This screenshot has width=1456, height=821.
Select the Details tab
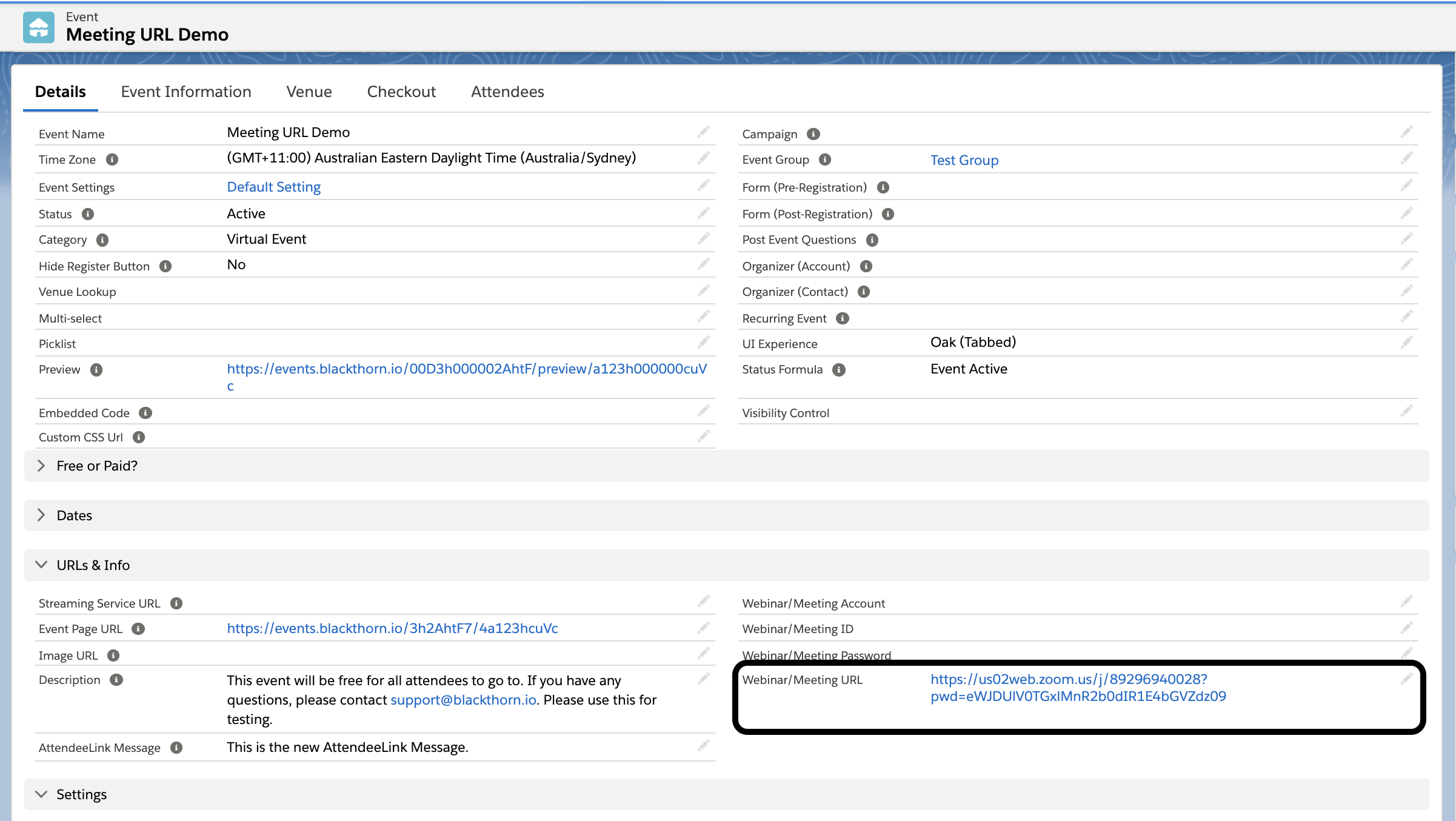coord(61,92)
